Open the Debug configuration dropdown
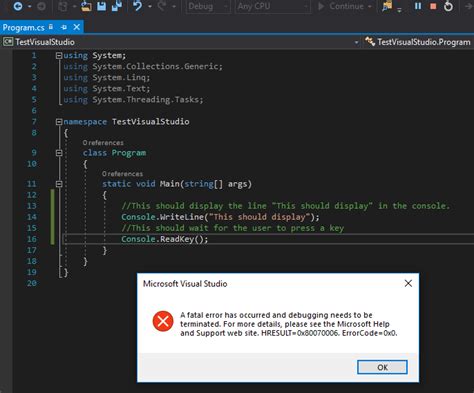Image resolution: width=474 pixels, height=393 pixels. pyautogui.click(x=208, y=6)
